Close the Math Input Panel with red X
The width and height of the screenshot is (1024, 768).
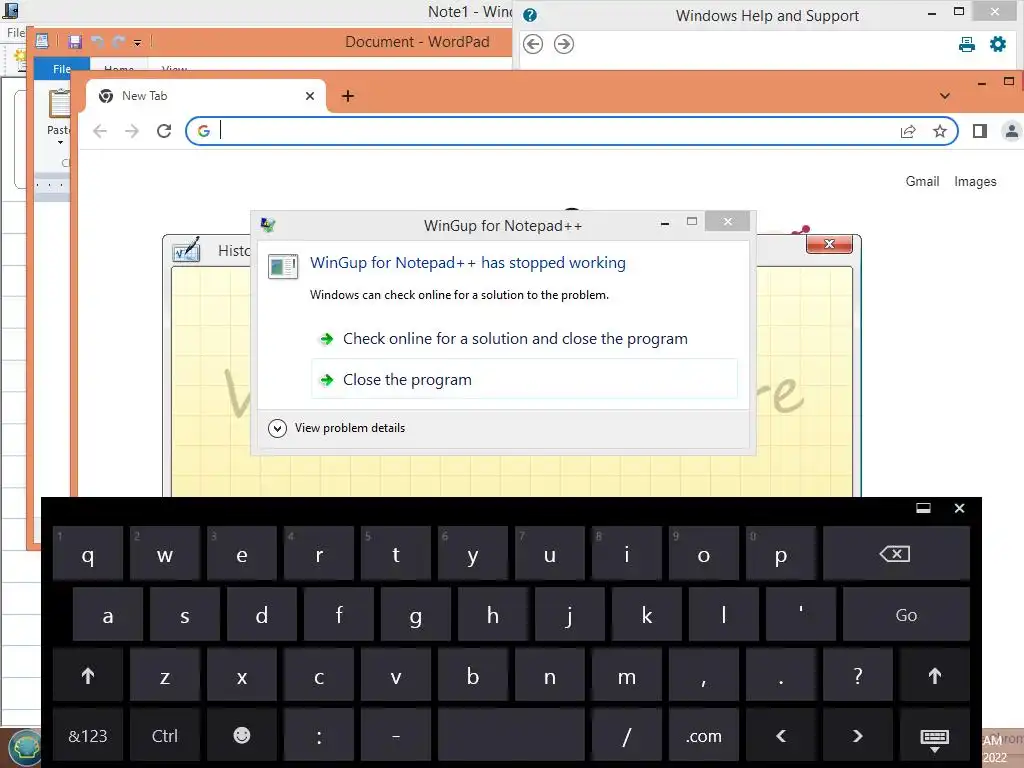(829, 244)
